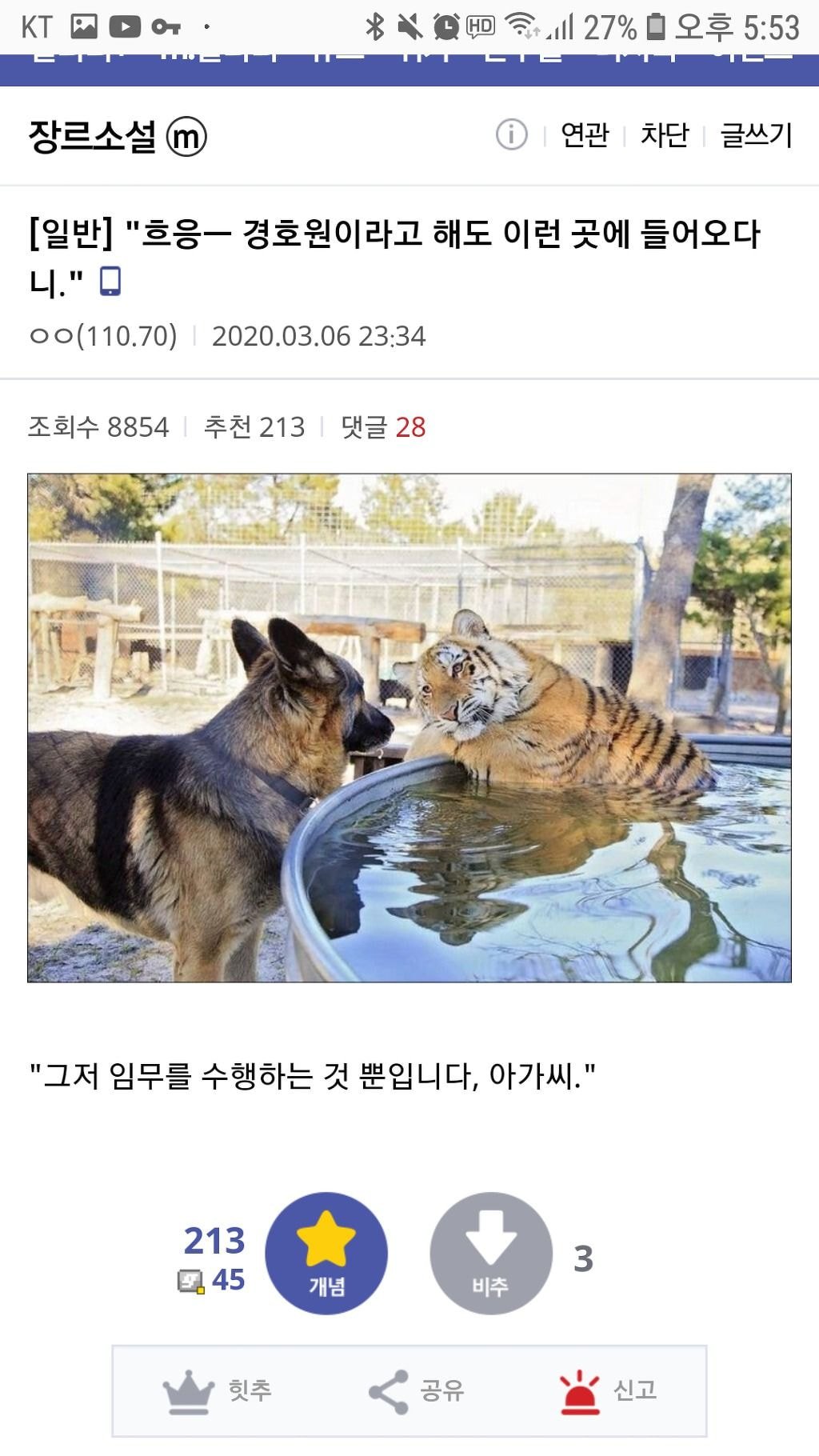The height and width of the screenshot is (1456, 819).
Task: Tap the post author ㅇㅇ(110.70)
Action: [x=103, y=336]
